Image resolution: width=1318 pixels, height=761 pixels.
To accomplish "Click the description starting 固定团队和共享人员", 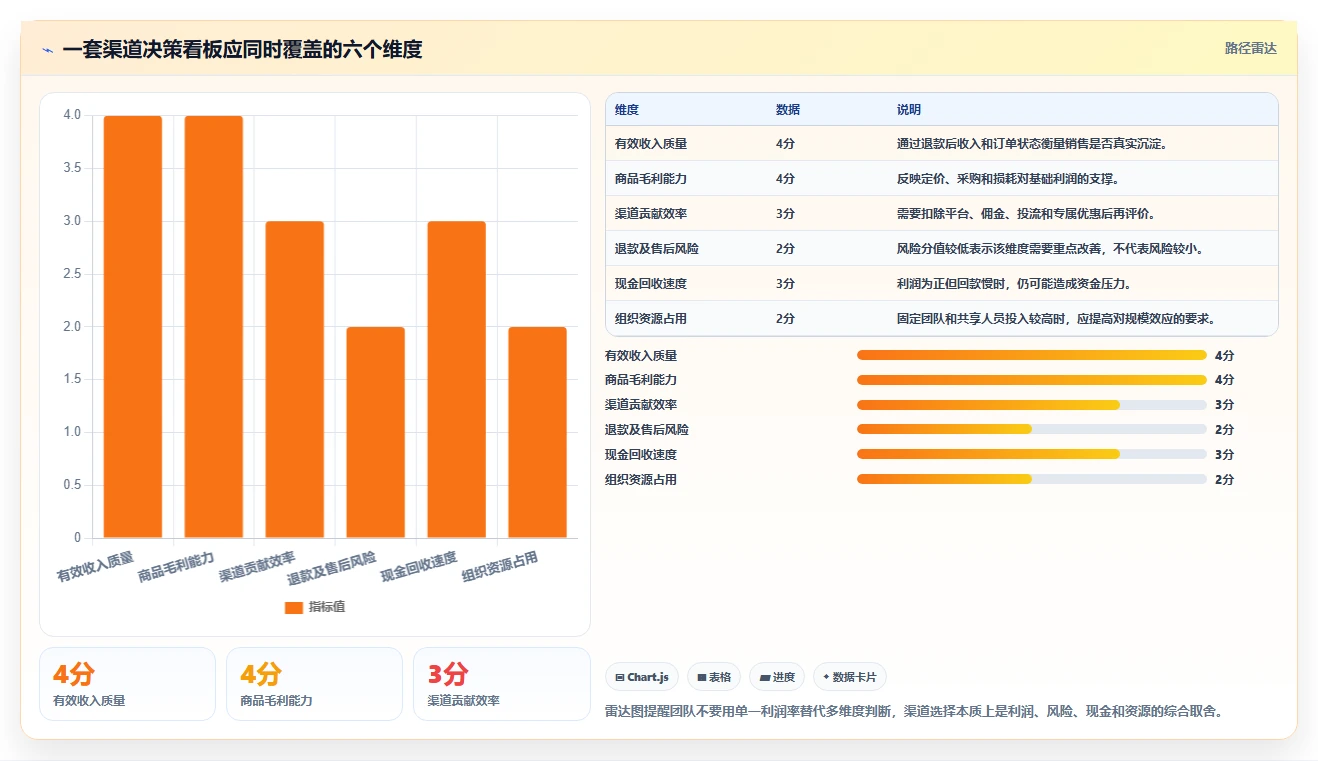I will click(1056, 319).
